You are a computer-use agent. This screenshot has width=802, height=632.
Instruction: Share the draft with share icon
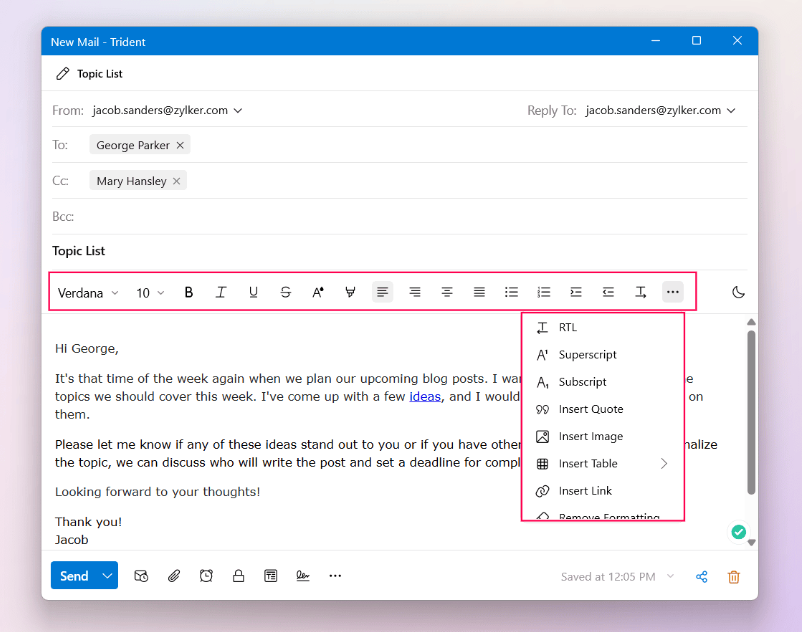pos(702,577)
